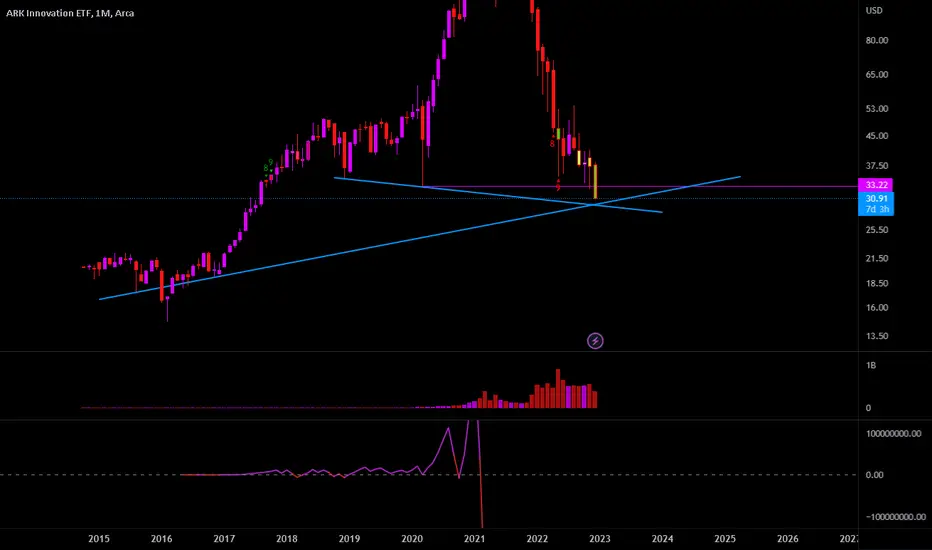This screenshot has width=932, height=550.
Task: Click the 2016 label on time axis
Action: (x=162, y=539)
